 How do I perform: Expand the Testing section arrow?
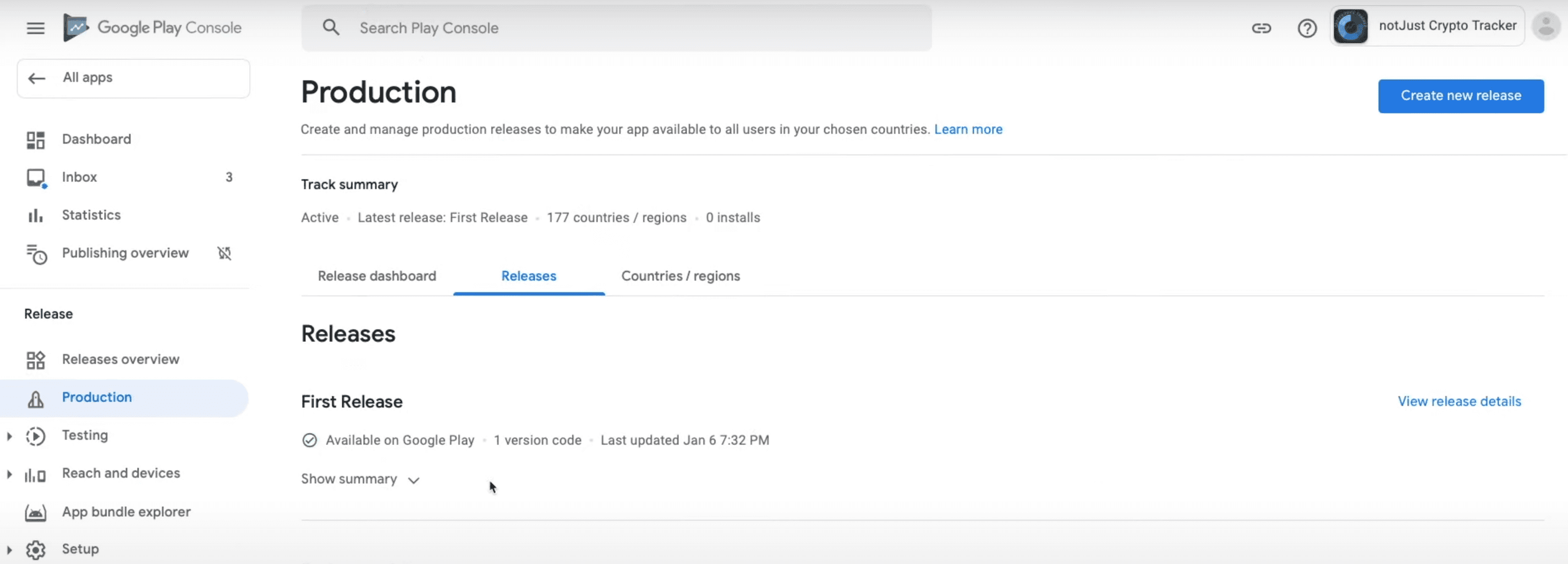[9, 435]
